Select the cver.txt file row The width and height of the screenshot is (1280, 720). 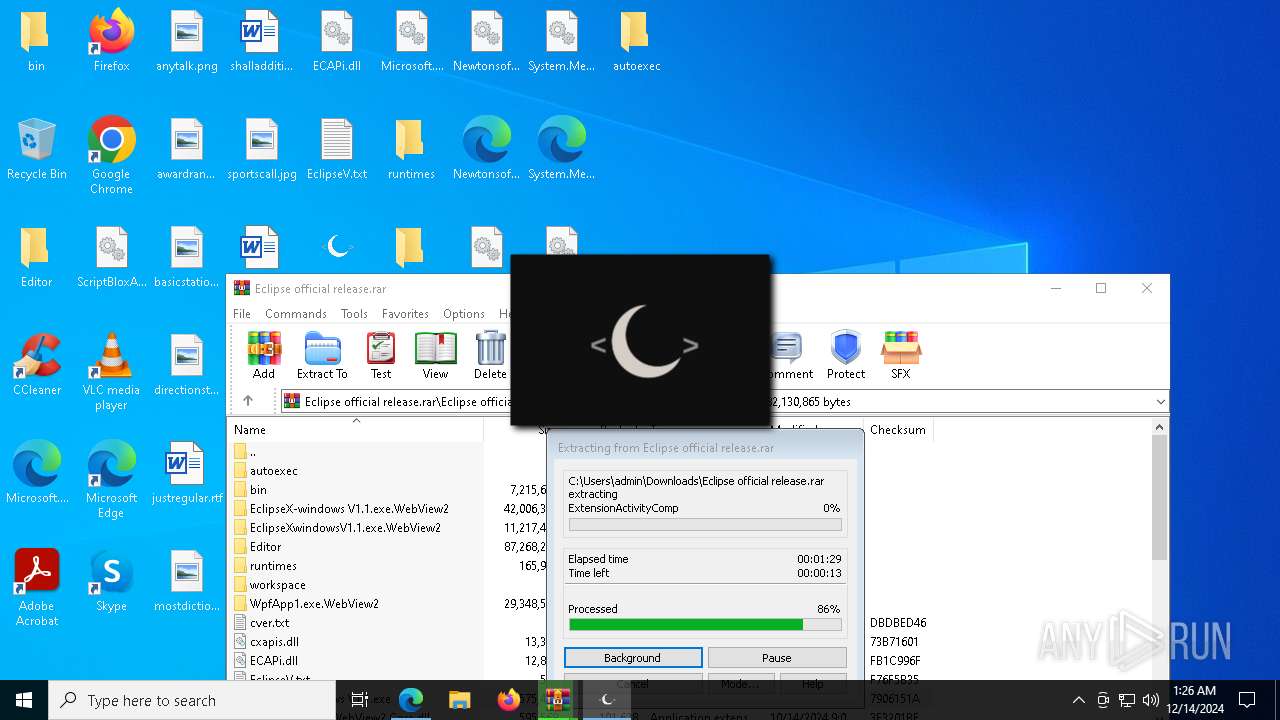click(269, 623)
